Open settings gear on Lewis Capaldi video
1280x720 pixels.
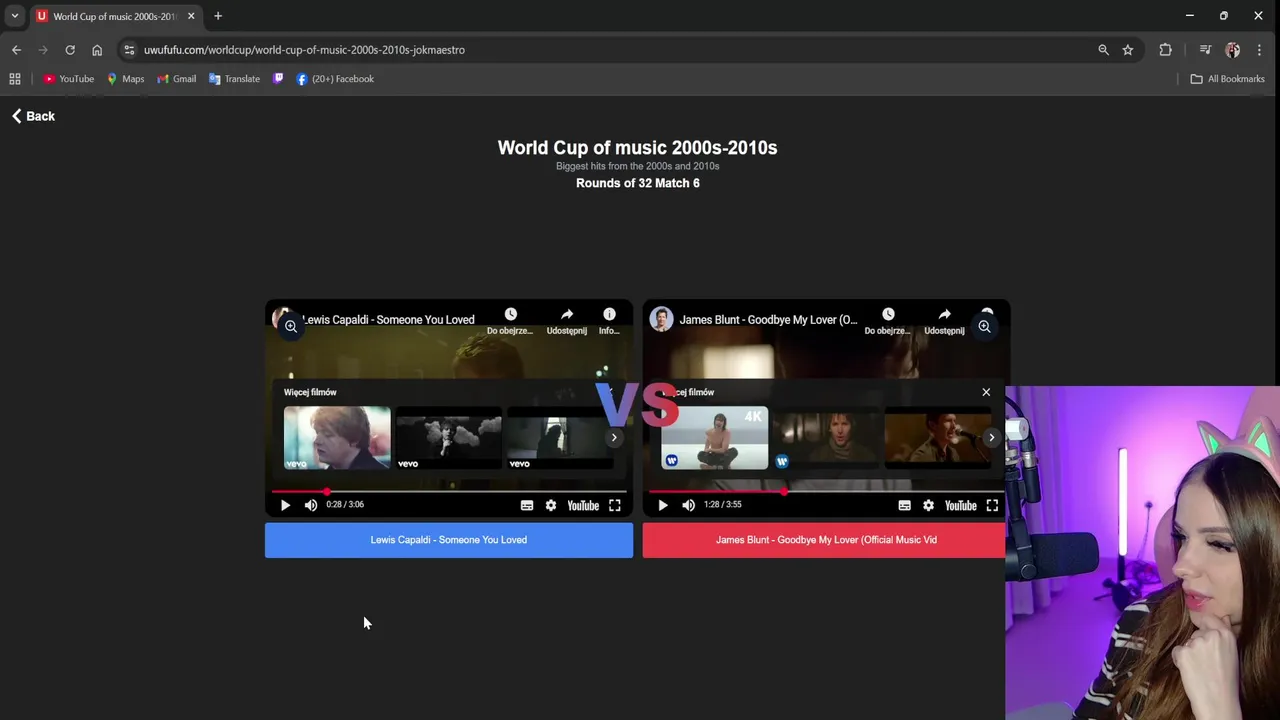pos(551,505)
